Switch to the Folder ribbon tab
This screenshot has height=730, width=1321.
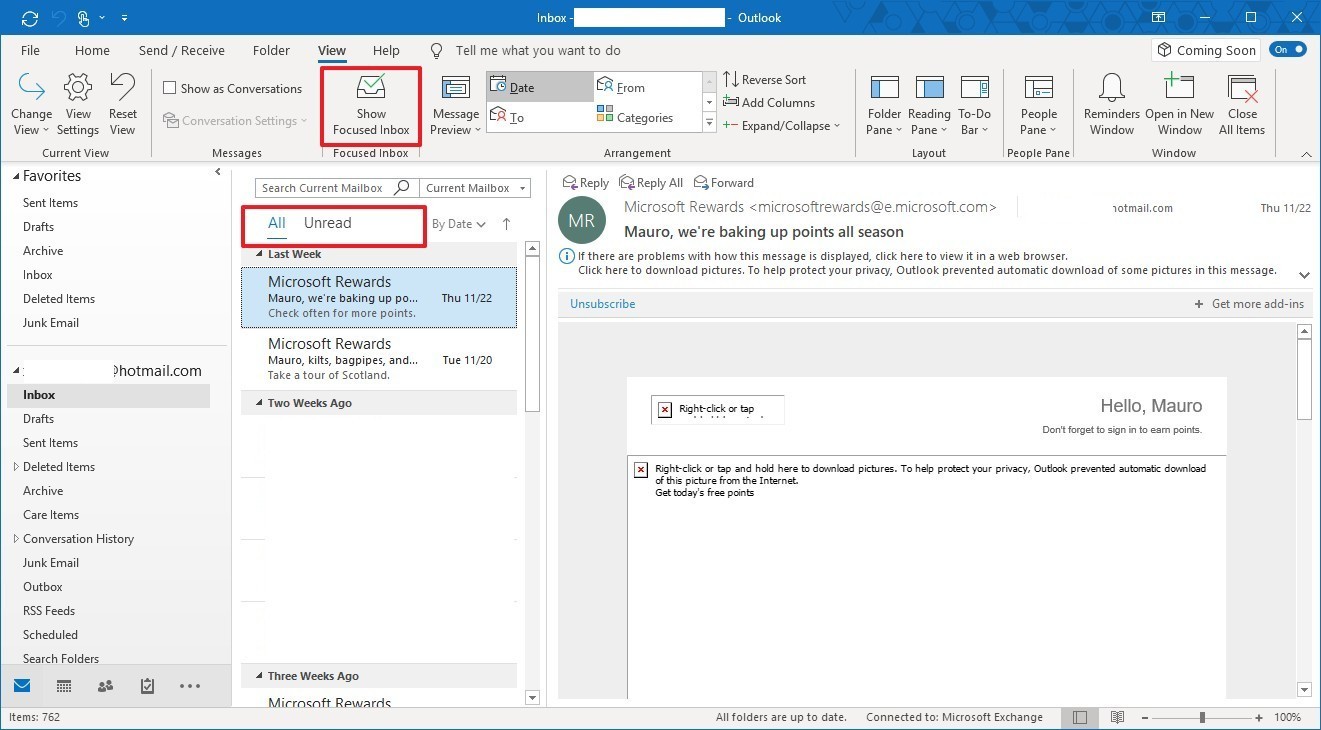(x=271, y=50)
